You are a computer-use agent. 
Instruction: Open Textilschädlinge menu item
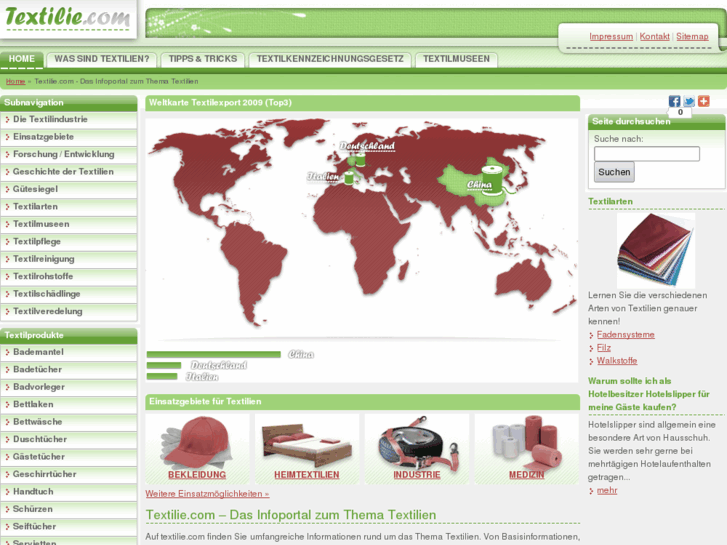click(x=69, y=294)
